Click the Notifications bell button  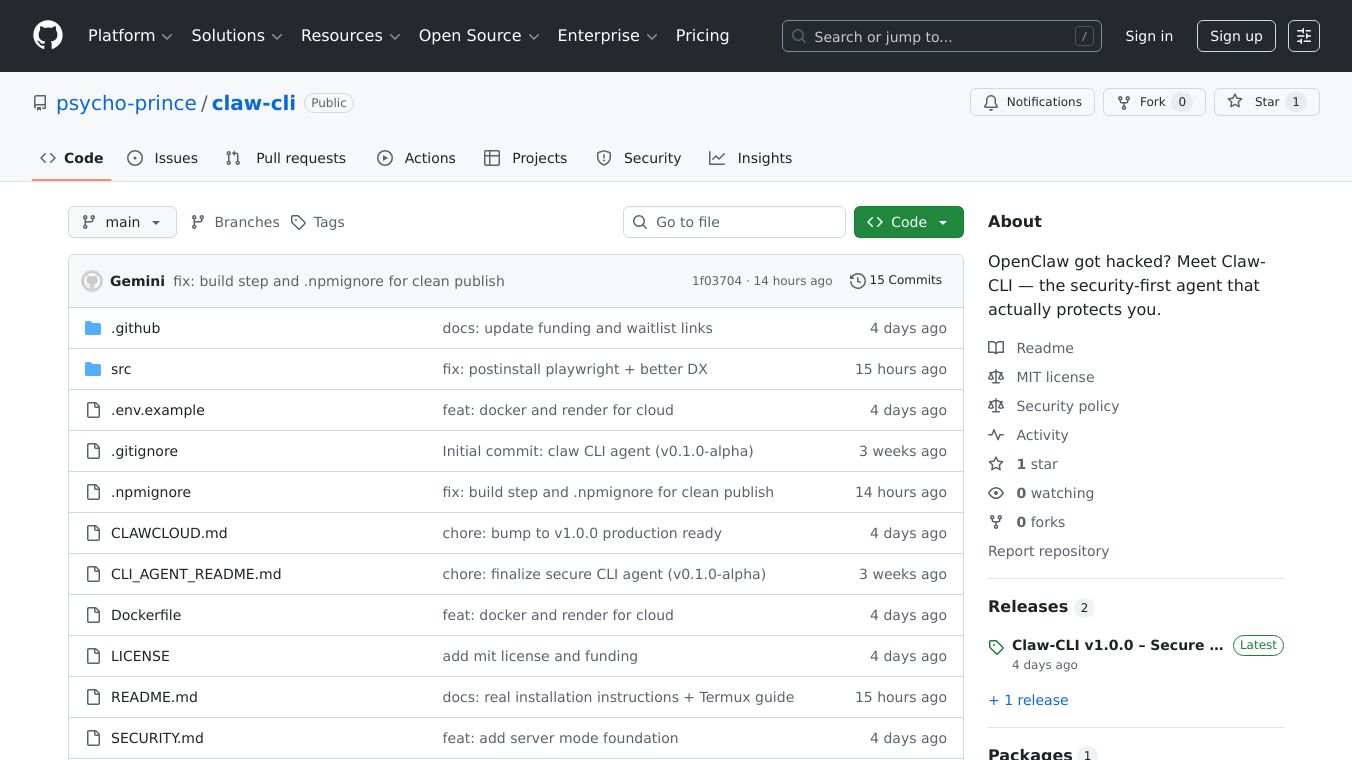point(1032,102)
